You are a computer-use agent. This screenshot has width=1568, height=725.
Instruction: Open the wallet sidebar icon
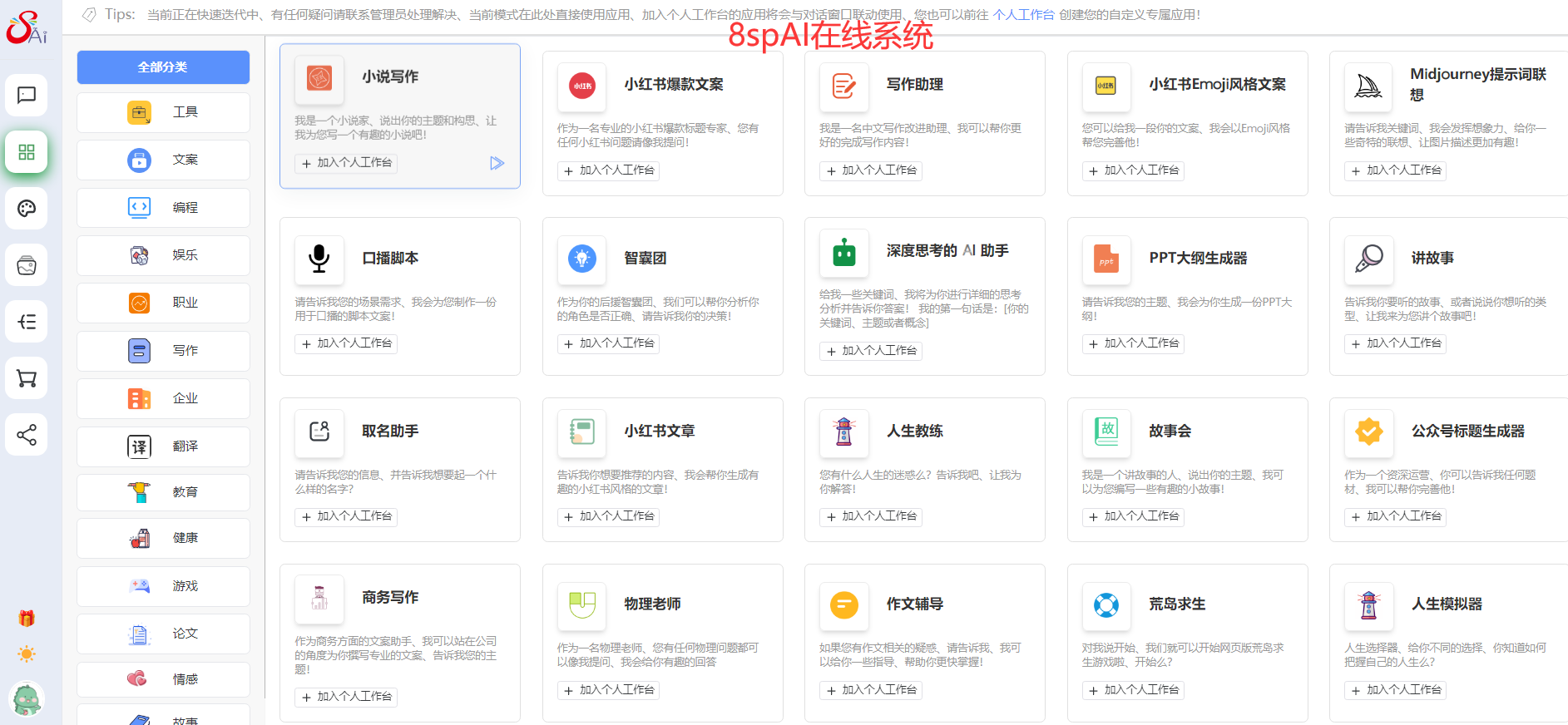tap(27, 265)
